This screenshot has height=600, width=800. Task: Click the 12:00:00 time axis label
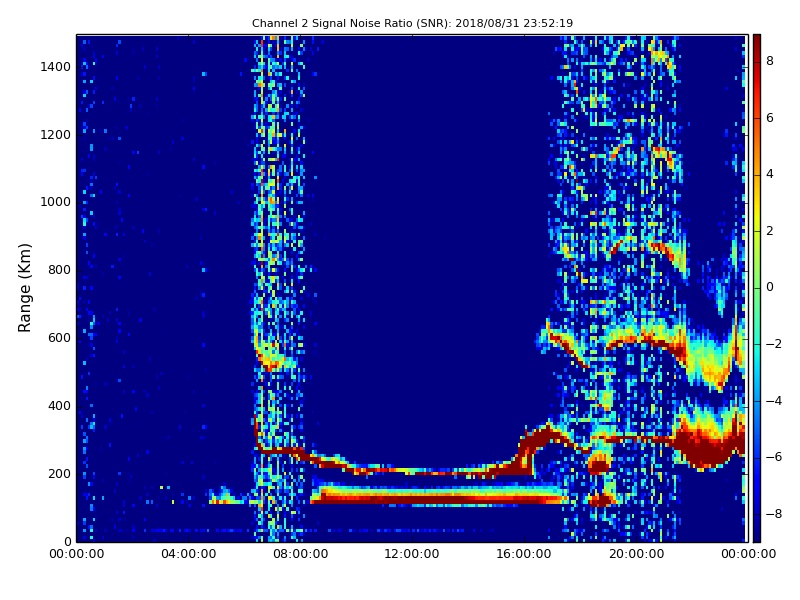coord(412,554)
